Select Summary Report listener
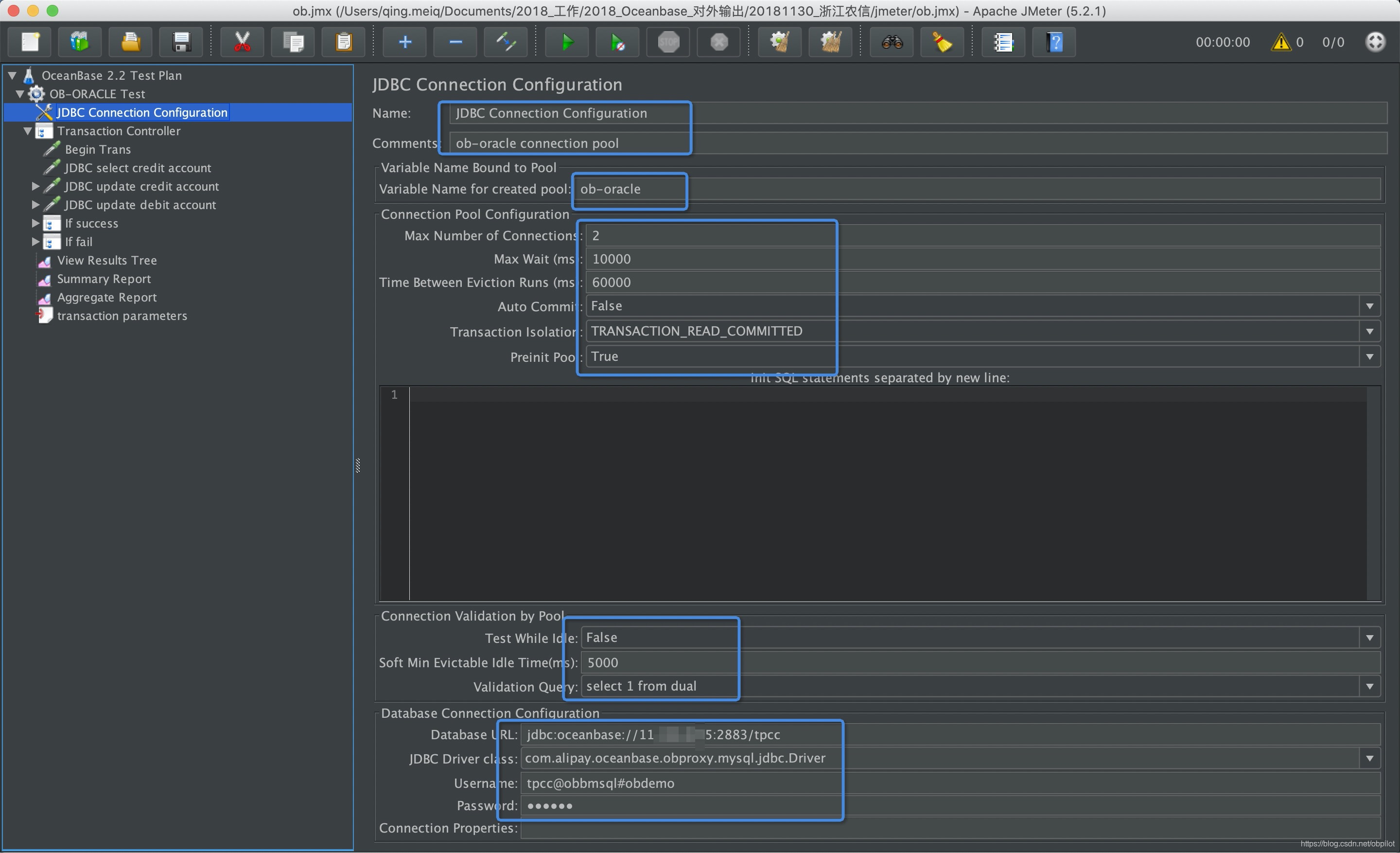 tap(104, 278)
